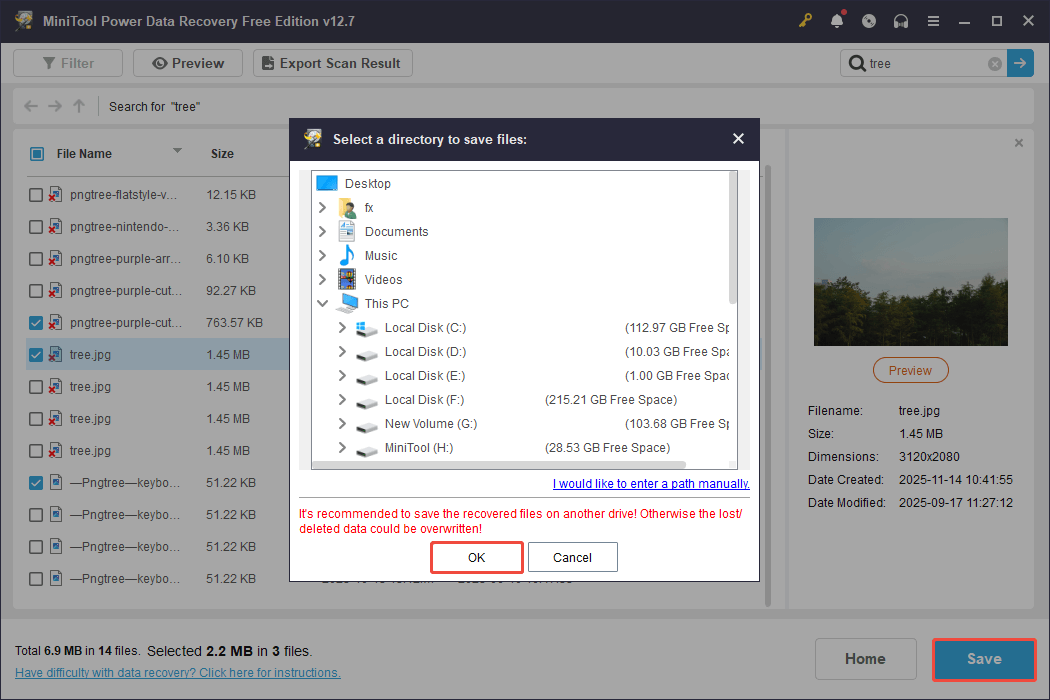Collapse the This PC tree node

[322, 303]
